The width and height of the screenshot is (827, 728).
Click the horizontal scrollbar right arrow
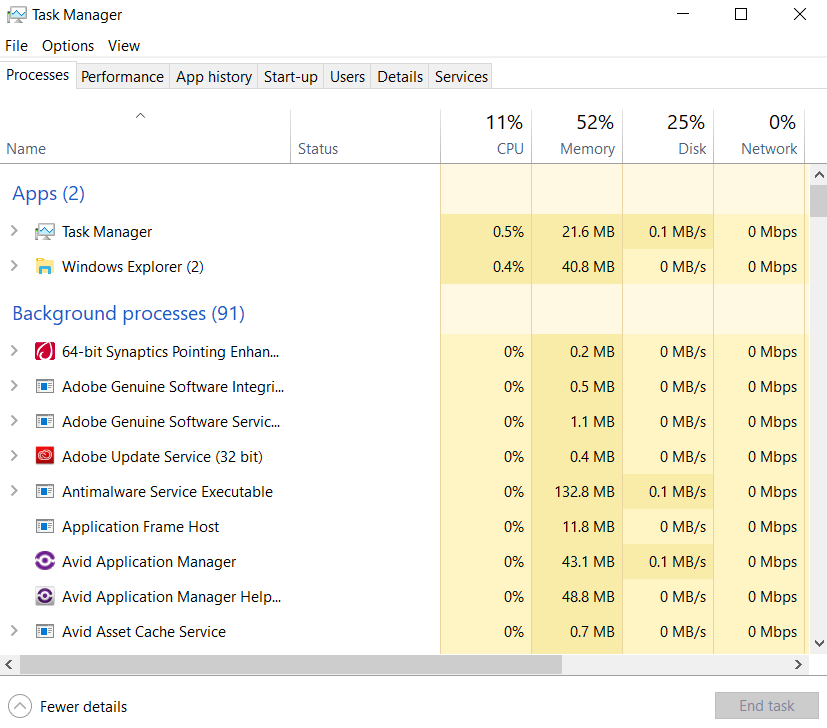tap(798, 665)
